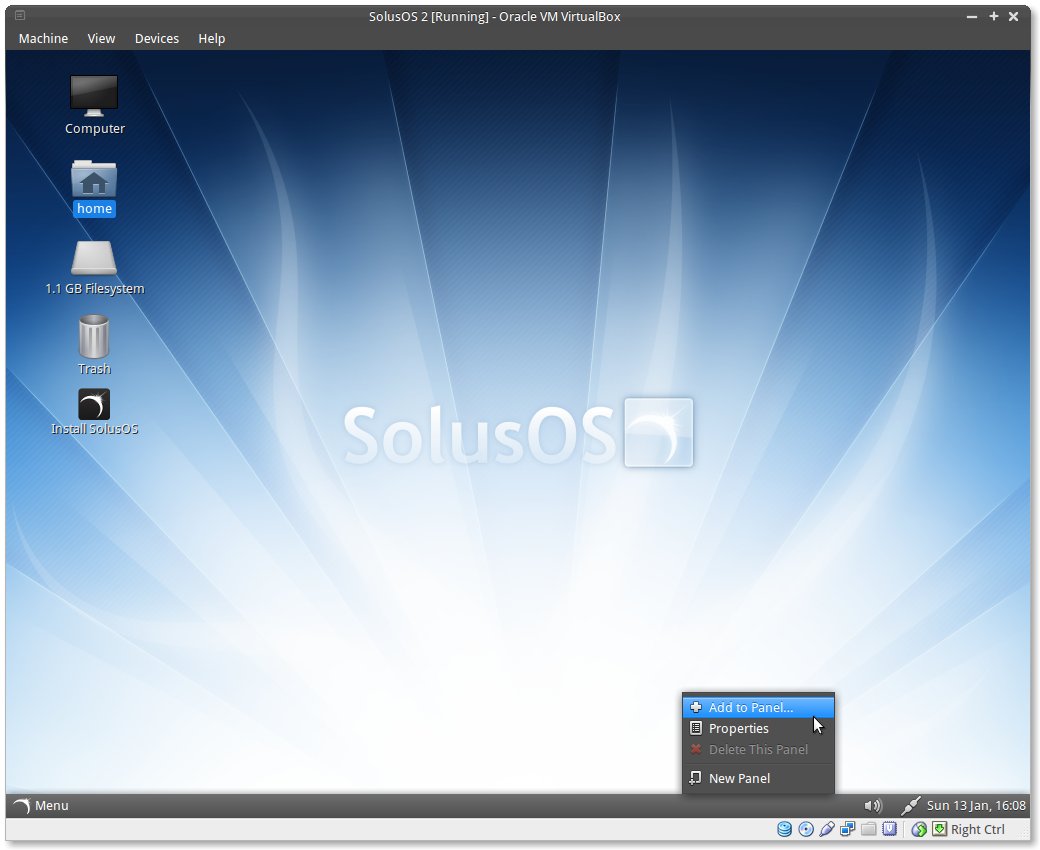Open the Help menu
Screen dimensions: 1040x850
[x=212, y=38]
